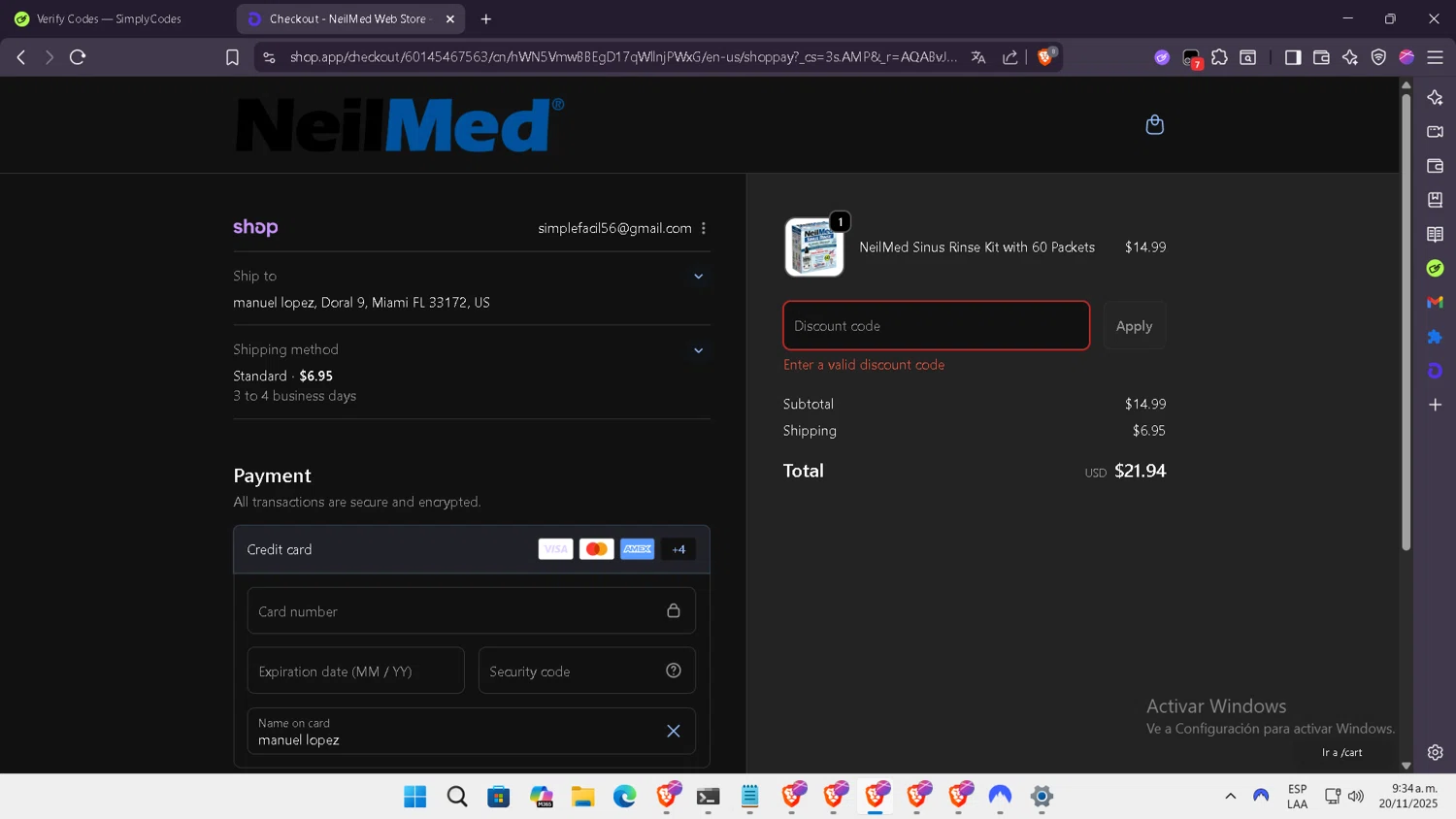The width and height of the screenshot is (1456, 819).
Task: Open Brave VPN shield toolbar icon
Action: (1378, 57)
